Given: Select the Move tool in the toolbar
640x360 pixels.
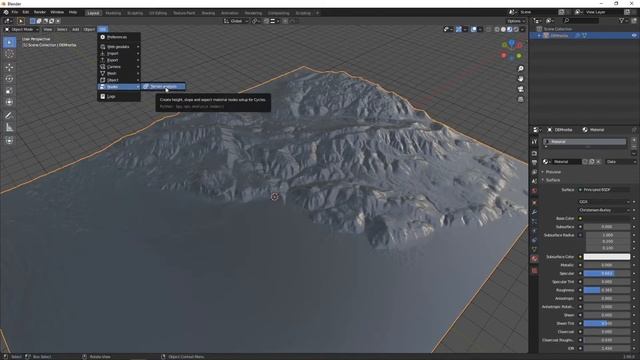Looking at the screenshot, I should point(9,67).
